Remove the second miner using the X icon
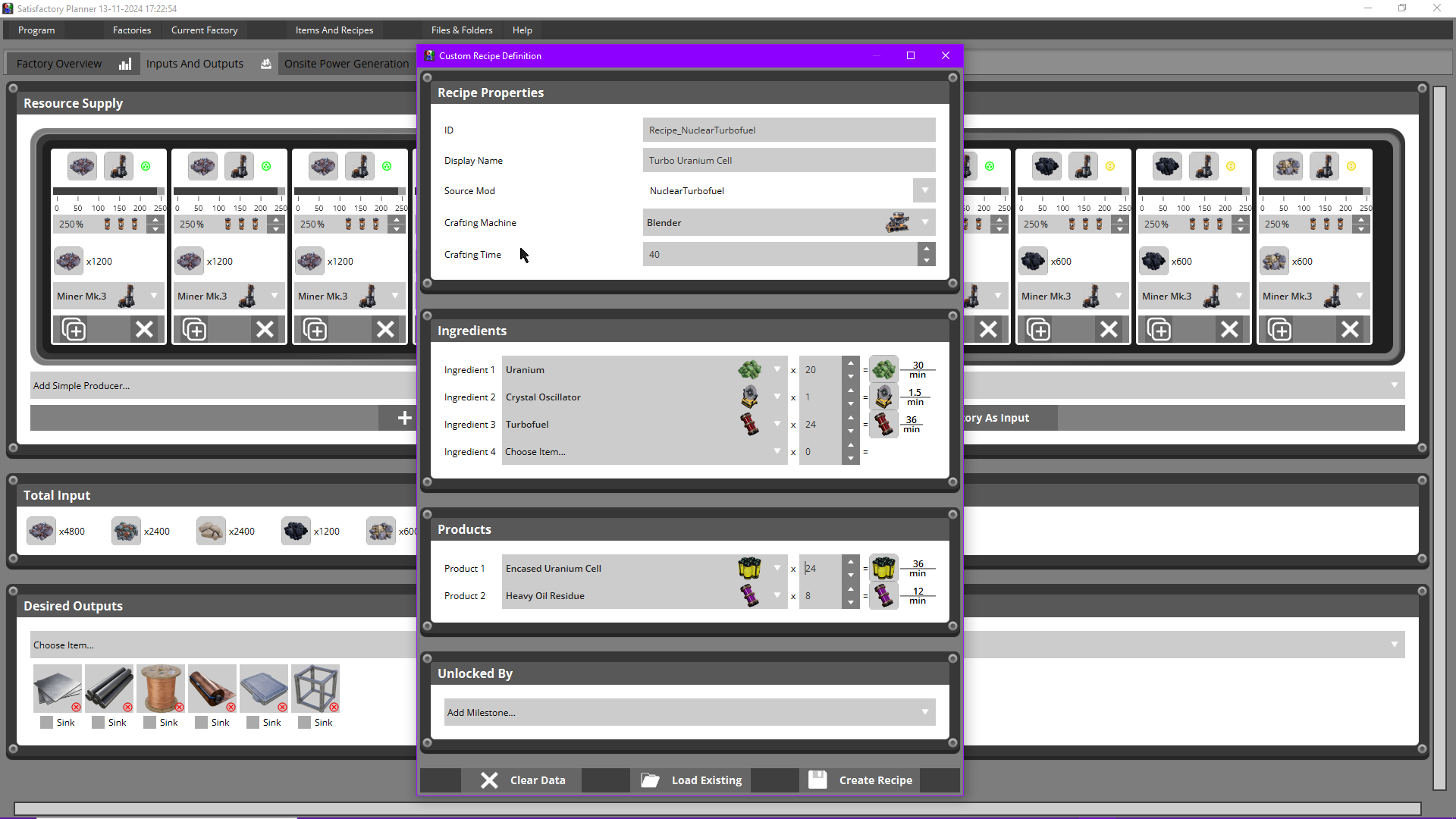Image resolution: width=1456 pixels, height=819 pixels. tap(265, 328)
